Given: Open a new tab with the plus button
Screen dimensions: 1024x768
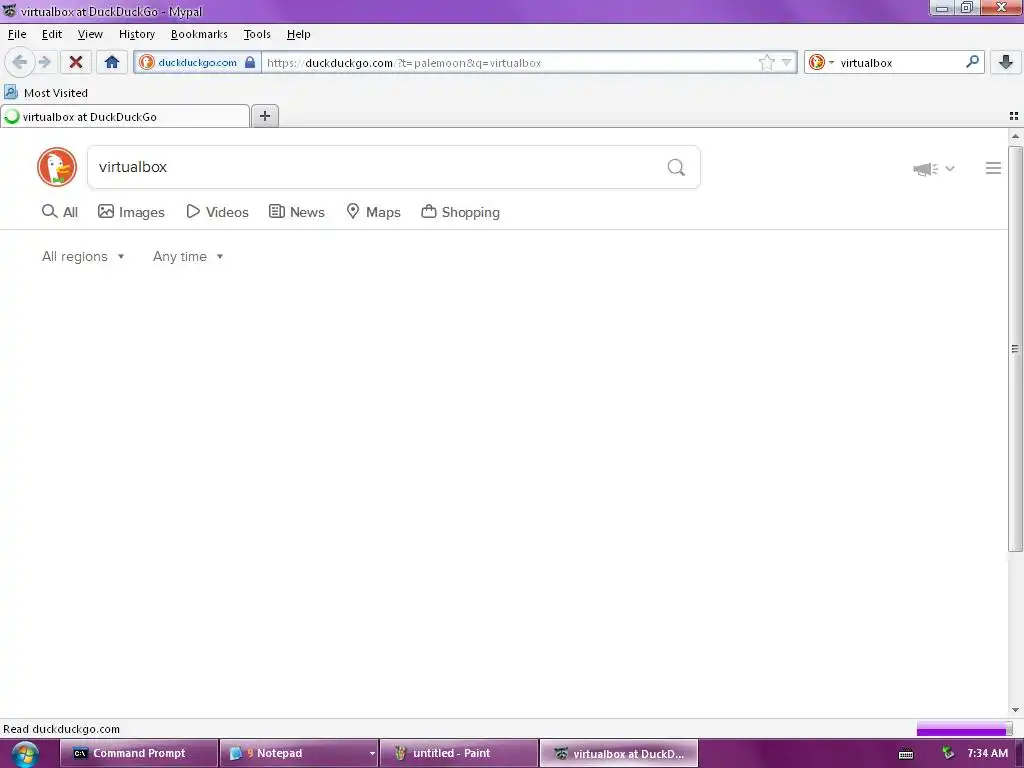Looking at the screenshot, I should 265,116.
